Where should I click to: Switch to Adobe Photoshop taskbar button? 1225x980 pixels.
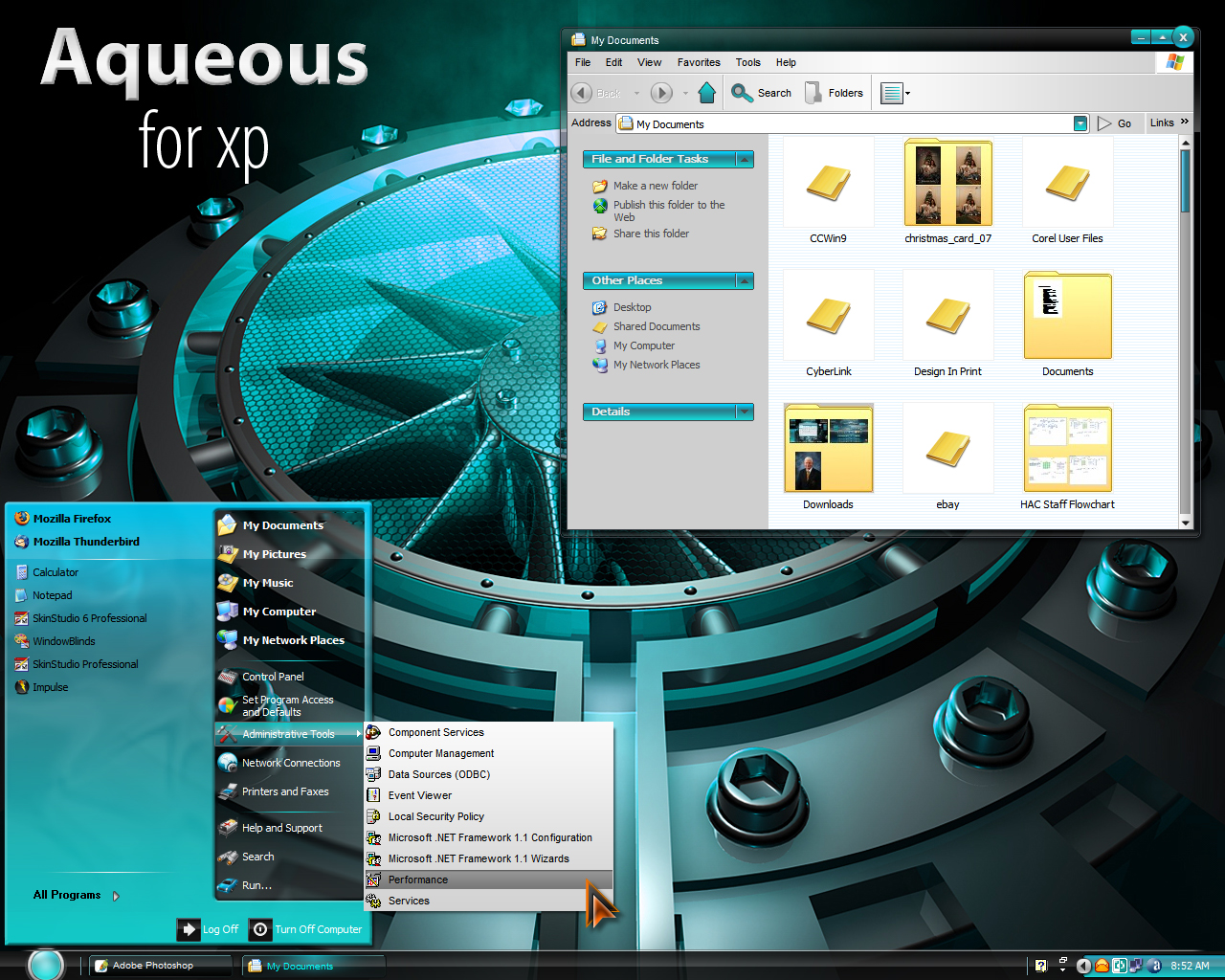click(x=161, y=966)
